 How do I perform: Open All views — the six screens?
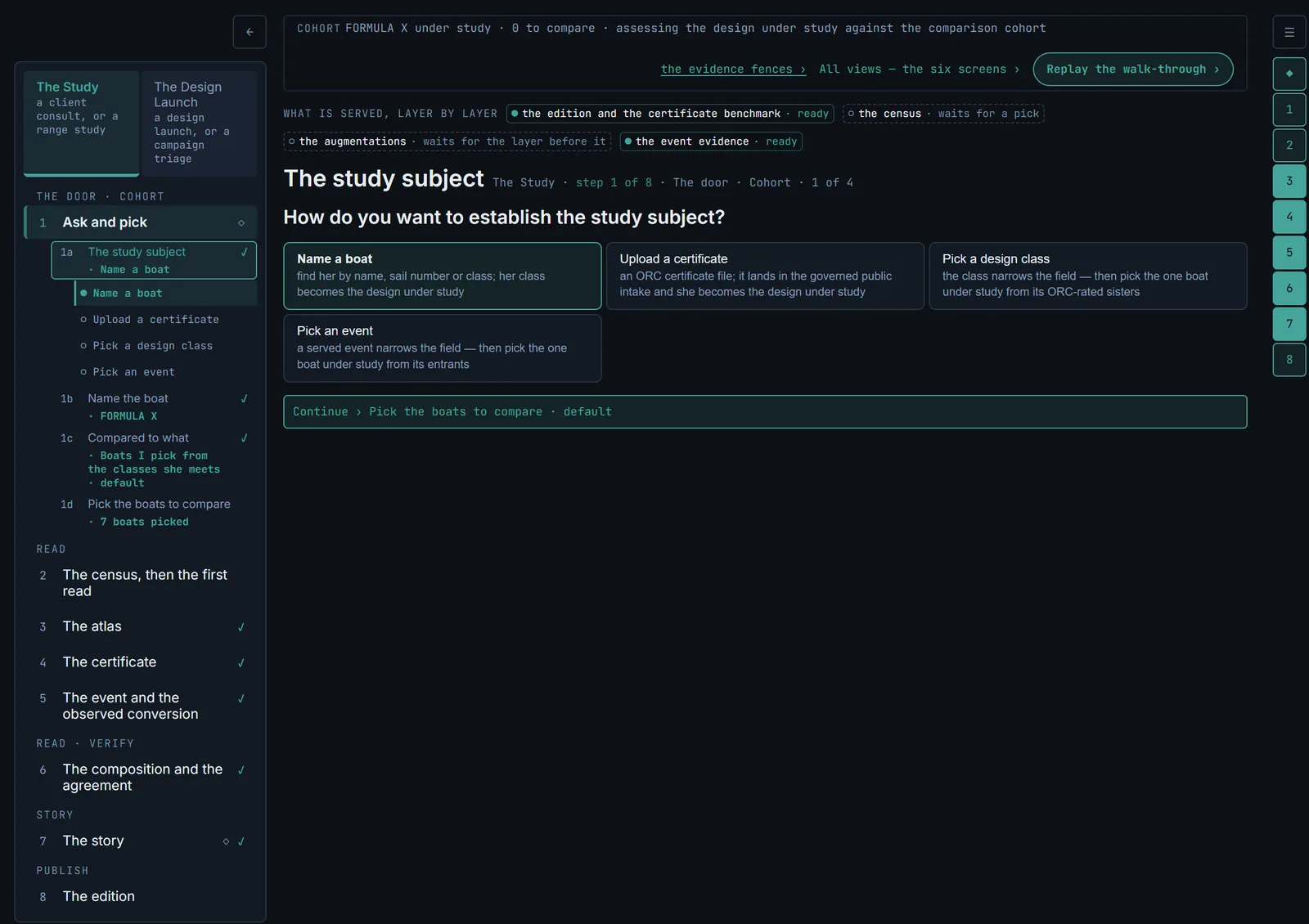coord(919,70)
